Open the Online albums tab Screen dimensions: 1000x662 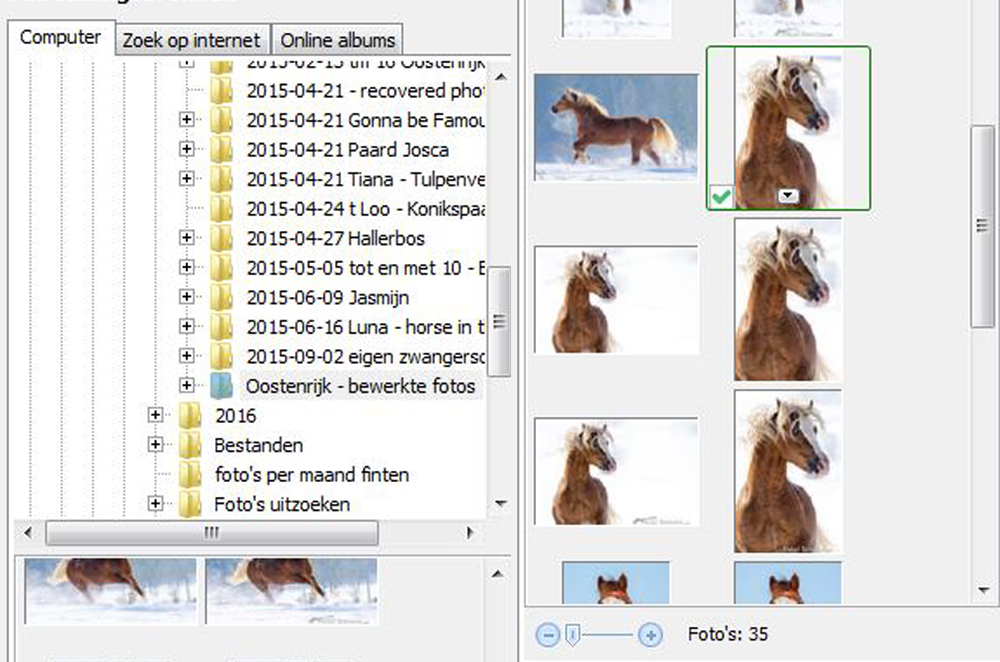[338, 41]
